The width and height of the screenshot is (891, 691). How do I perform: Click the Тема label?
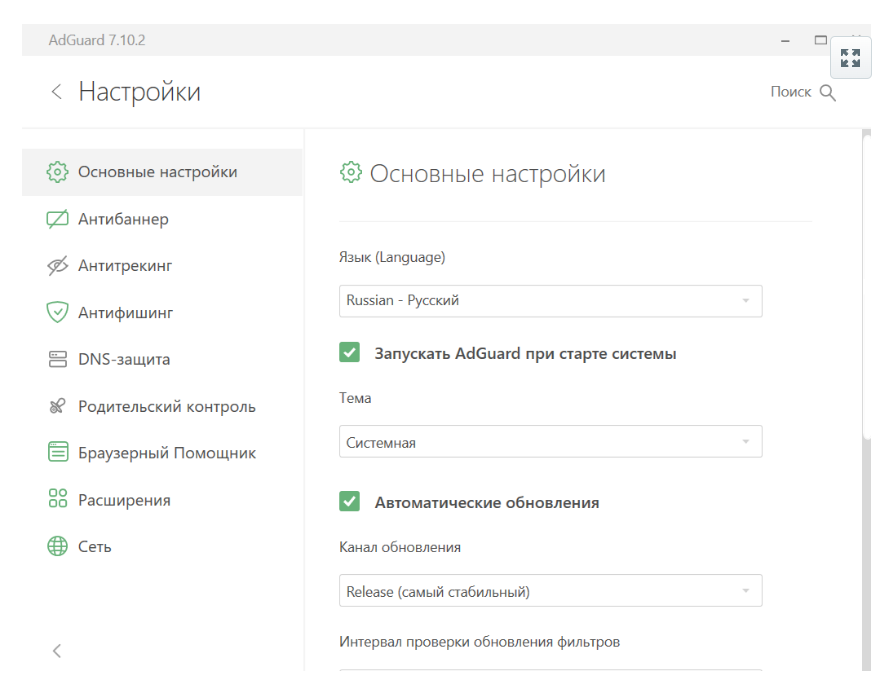pos(355,398)
